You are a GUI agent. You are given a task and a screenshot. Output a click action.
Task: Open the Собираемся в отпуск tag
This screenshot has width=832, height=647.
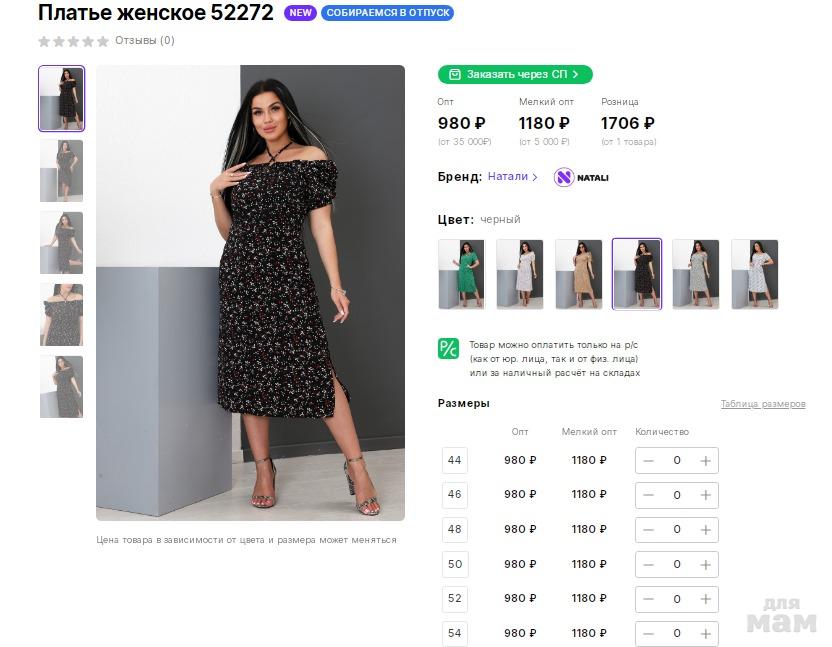387,13
